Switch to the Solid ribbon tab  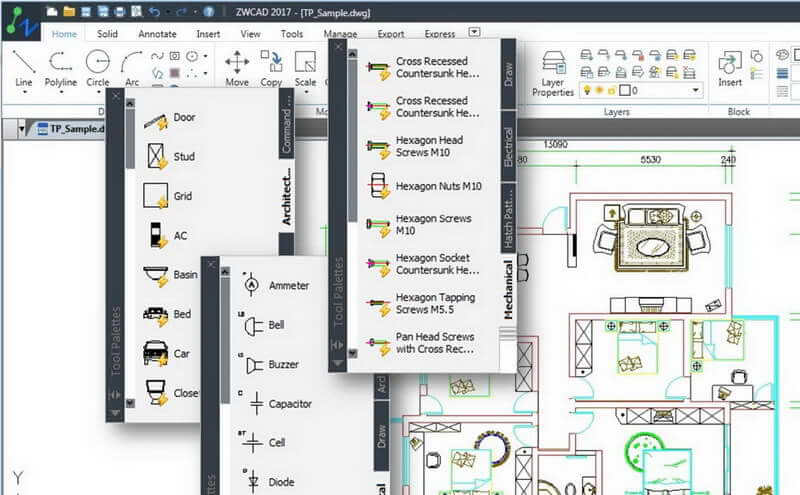(107, 34)
